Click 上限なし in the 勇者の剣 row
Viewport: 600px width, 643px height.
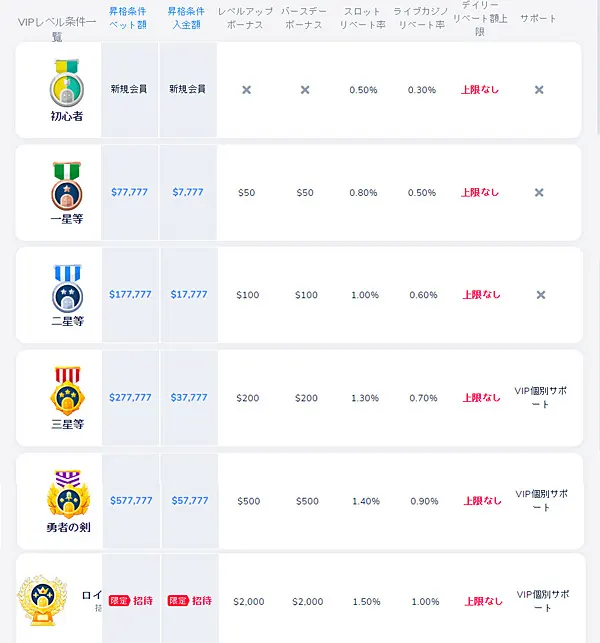481,500
